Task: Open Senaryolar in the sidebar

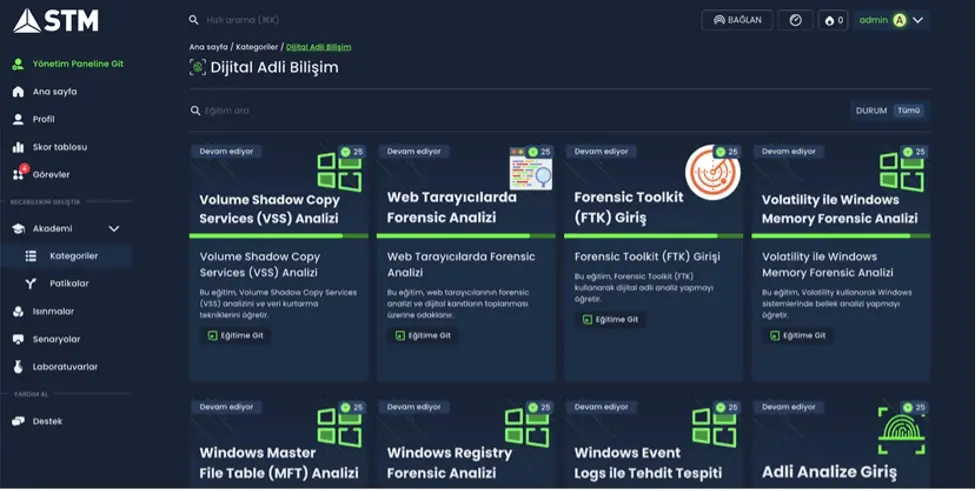Action: (x=56, y=339)
